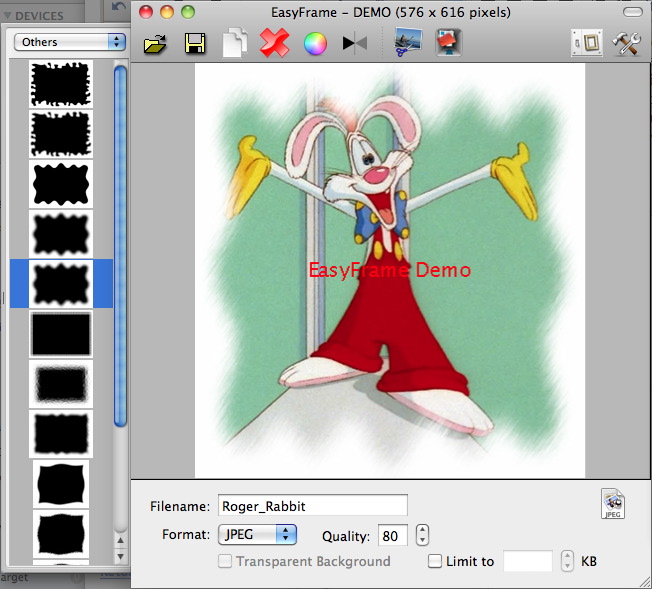
Task: Collapse the DEVICES section triangle
Action: 7,16
